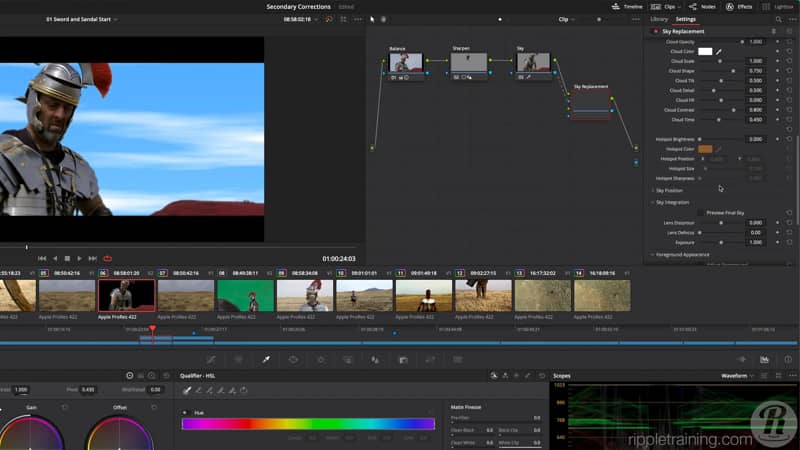Select the arrow pointer tool above node graph
Image resolution: width=800 pixels, height=450 pixels.
(372, 19)
